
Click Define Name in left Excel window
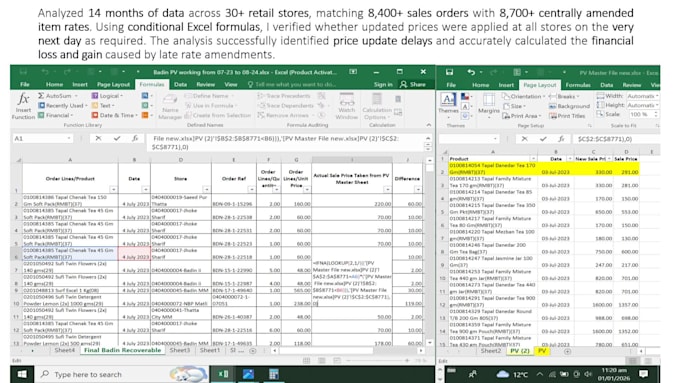click(209, 96)
